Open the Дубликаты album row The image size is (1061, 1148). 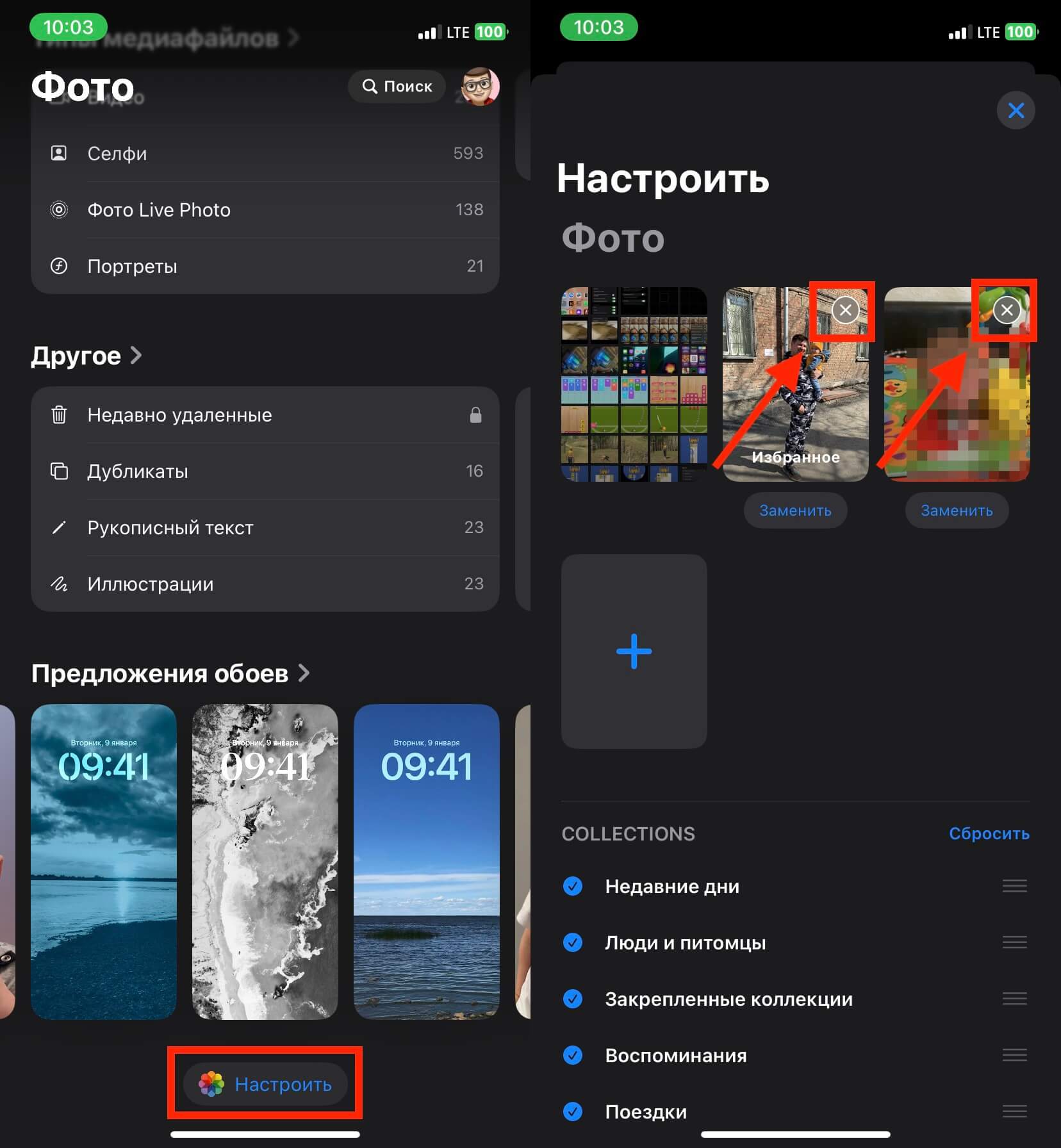[x=265, y=471]
